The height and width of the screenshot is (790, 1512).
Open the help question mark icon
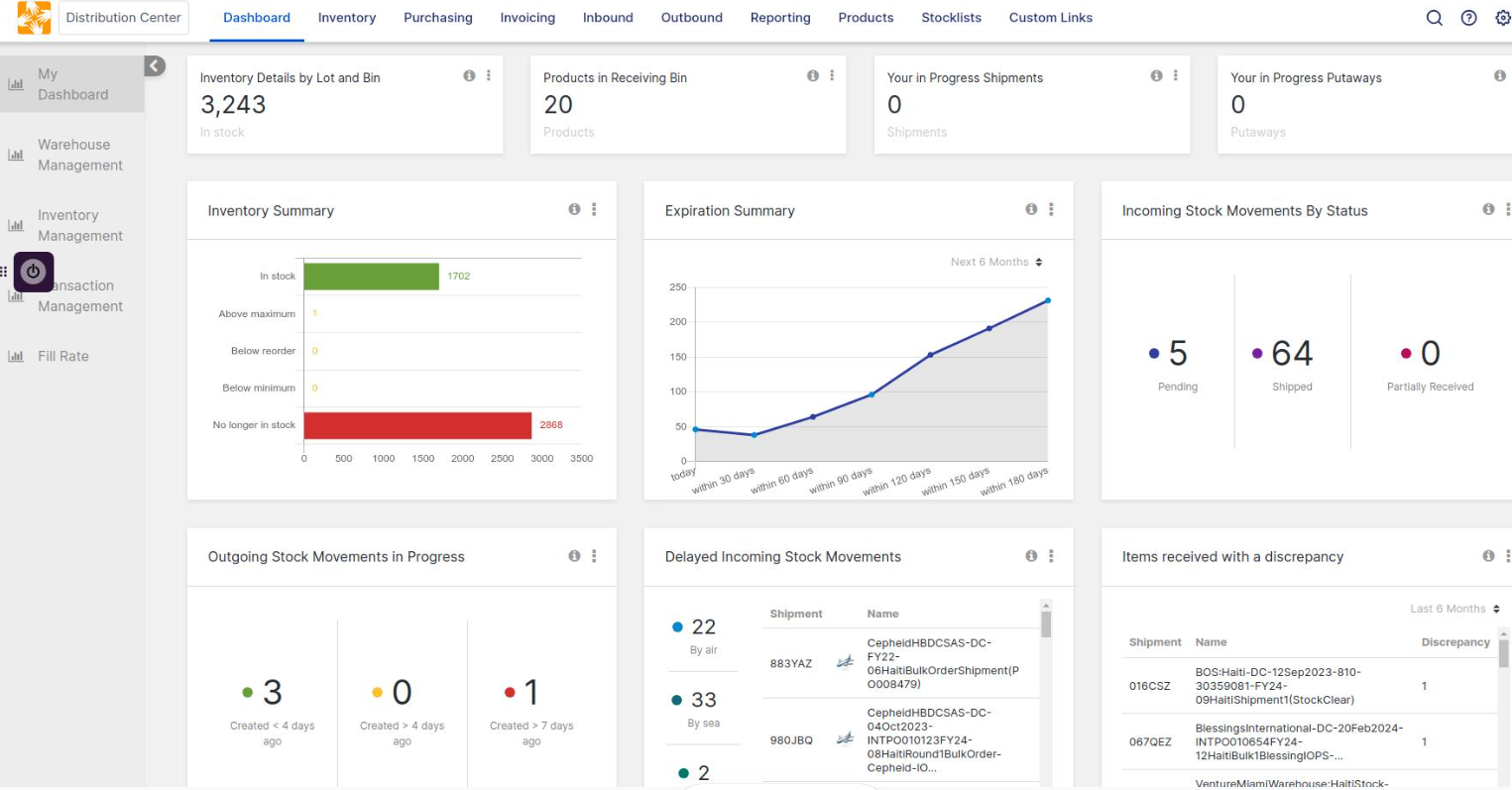(x=1469, y=18)
